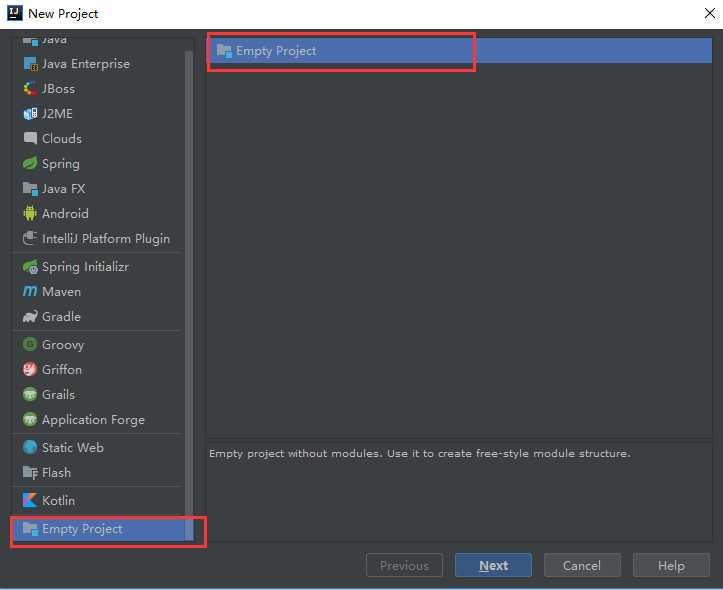Choose IntelliJ Platform Plugin label
The width and height of the screenshot is (723, 590).
pos(106,239)
